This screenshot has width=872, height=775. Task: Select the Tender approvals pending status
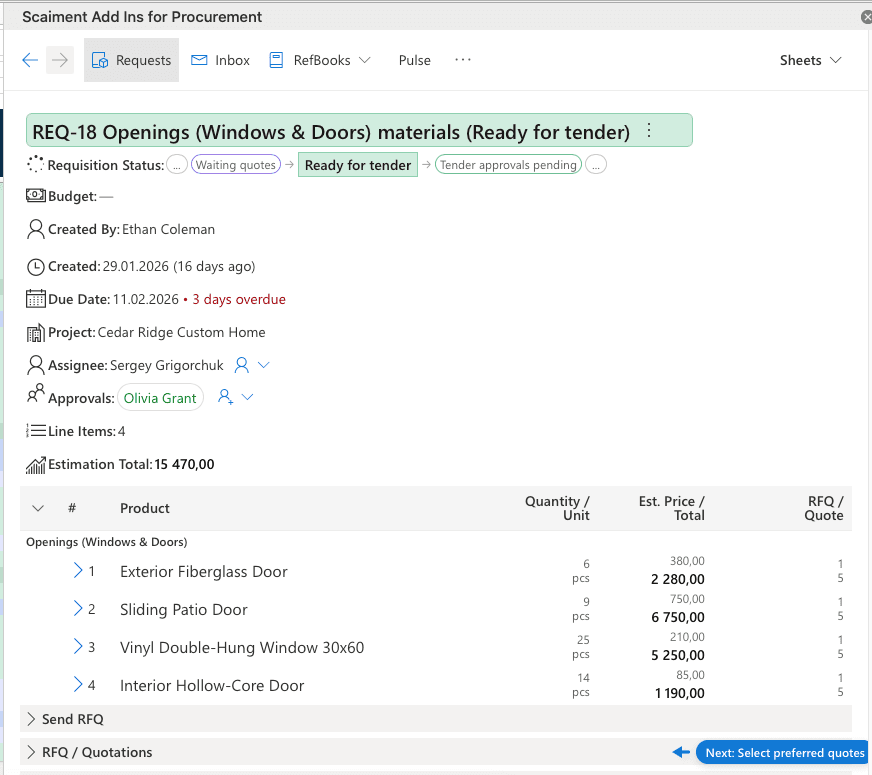tap(509, 165)
